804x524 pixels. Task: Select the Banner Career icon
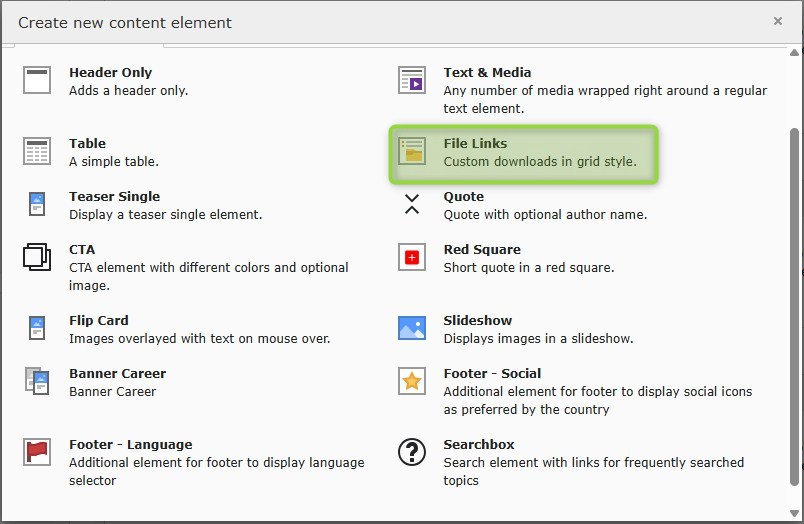(x=37, y=381)
